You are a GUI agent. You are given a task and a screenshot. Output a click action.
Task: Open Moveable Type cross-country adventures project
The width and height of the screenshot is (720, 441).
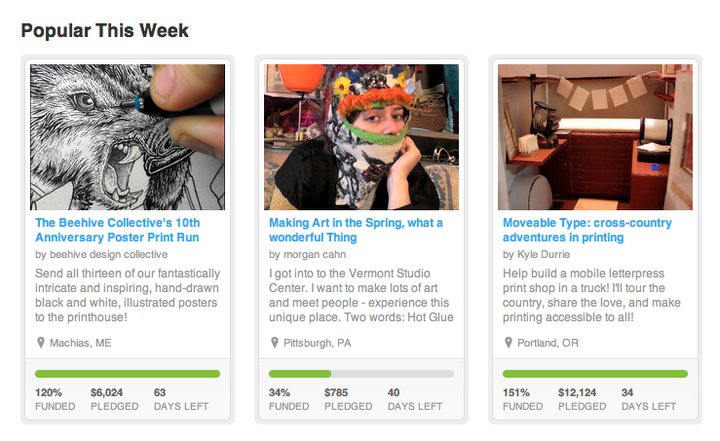[585, 230]
